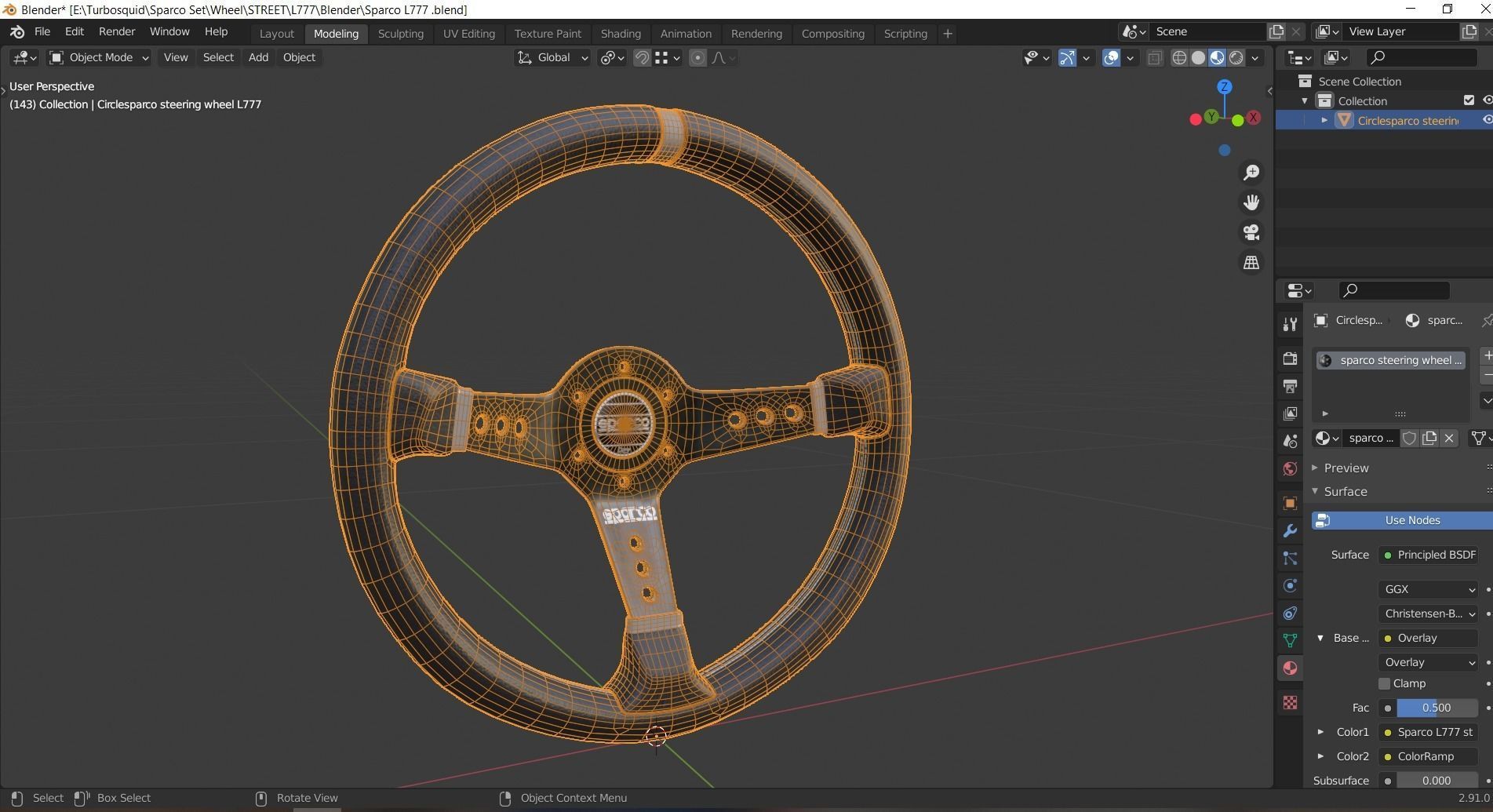This screenshot has width=1493, height=812.
Task: Open the Modifier properties wrench icon
Action: tap(1290, 531)
